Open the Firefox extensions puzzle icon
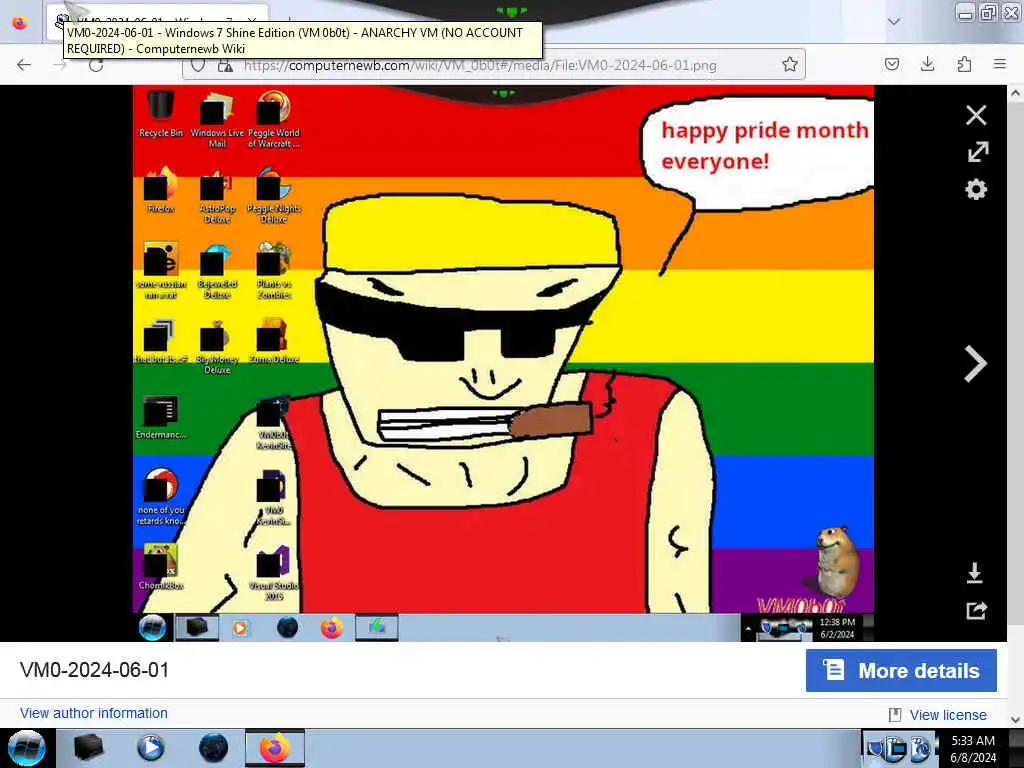This screenshot has width=1024, height=768. pos(964,64)
